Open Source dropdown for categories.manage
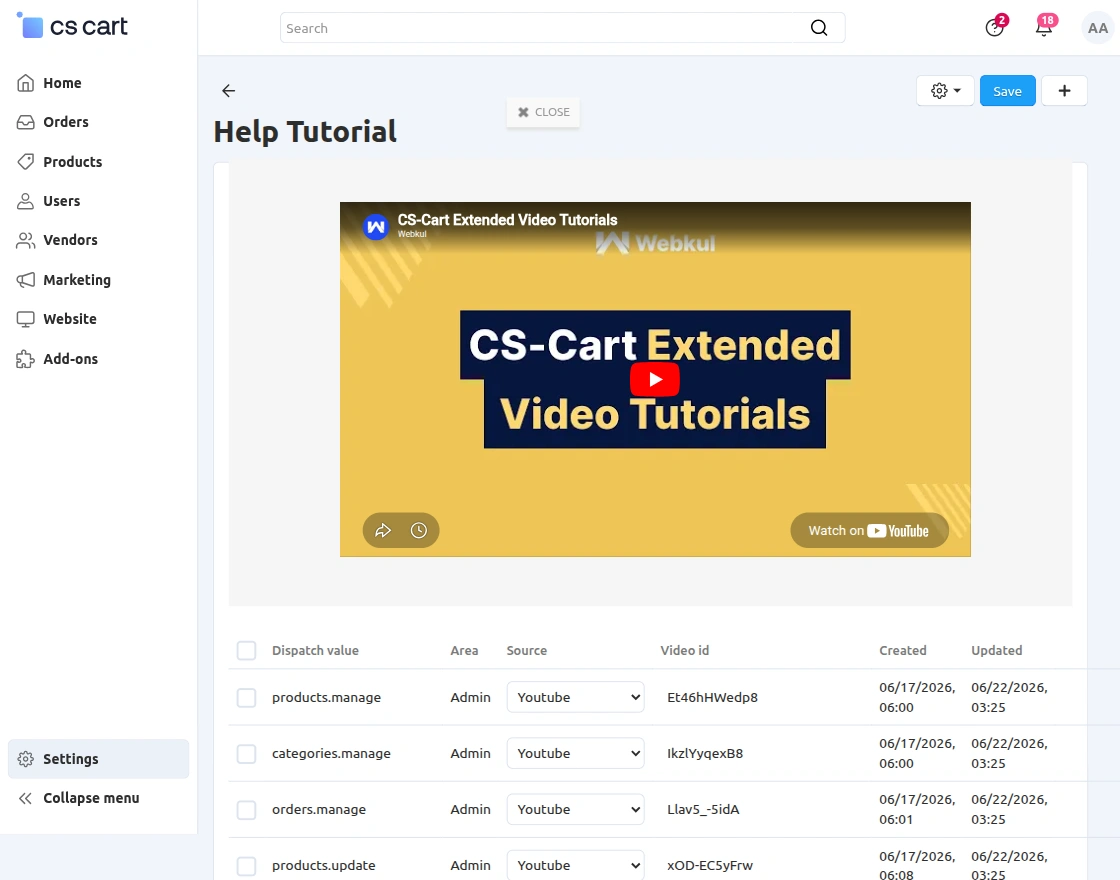Image resolution: width=1120 pixels, height=880 pixels. [575, 753]
